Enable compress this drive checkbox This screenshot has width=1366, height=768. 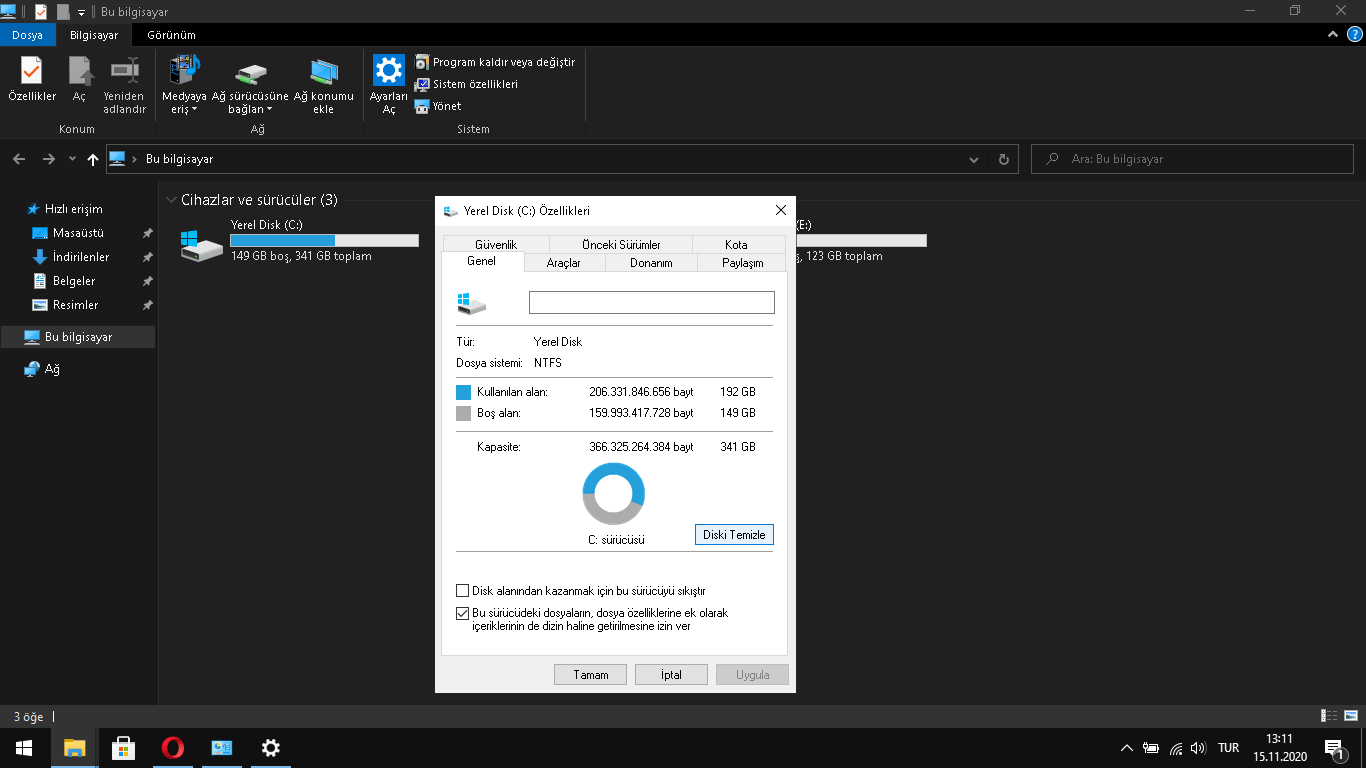tap(463, 591)
